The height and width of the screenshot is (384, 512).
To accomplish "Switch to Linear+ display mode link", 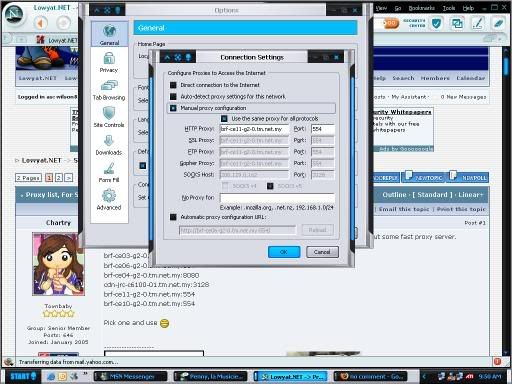I will [470, 195].
